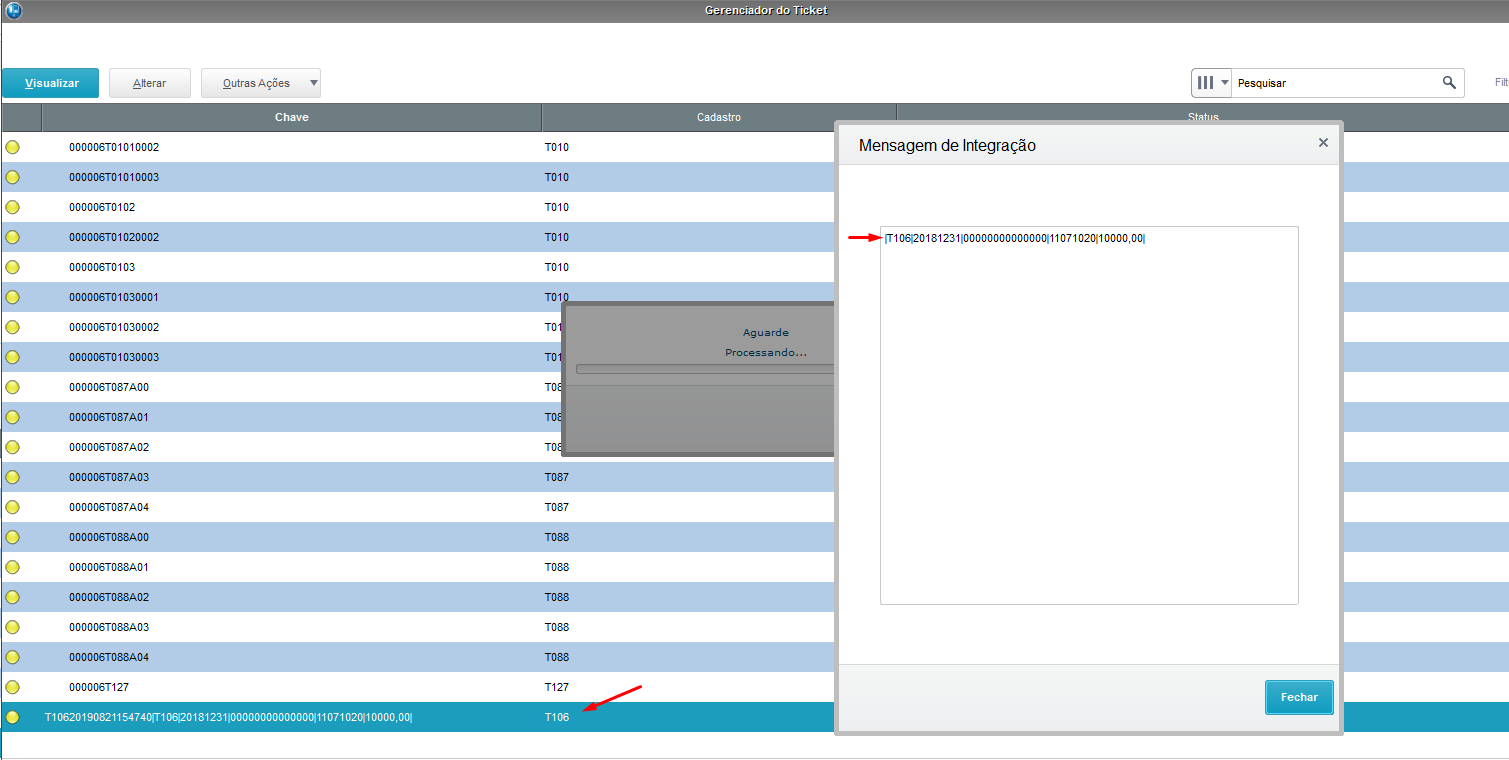The width and height of the screenshot is (1509, 760).
Task: Select row 000006T01010002
Action: (x=114, y=147)
